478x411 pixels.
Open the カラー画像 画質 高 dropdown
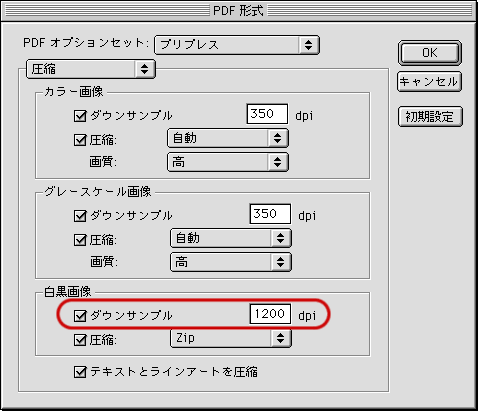[x=228, y=162]
